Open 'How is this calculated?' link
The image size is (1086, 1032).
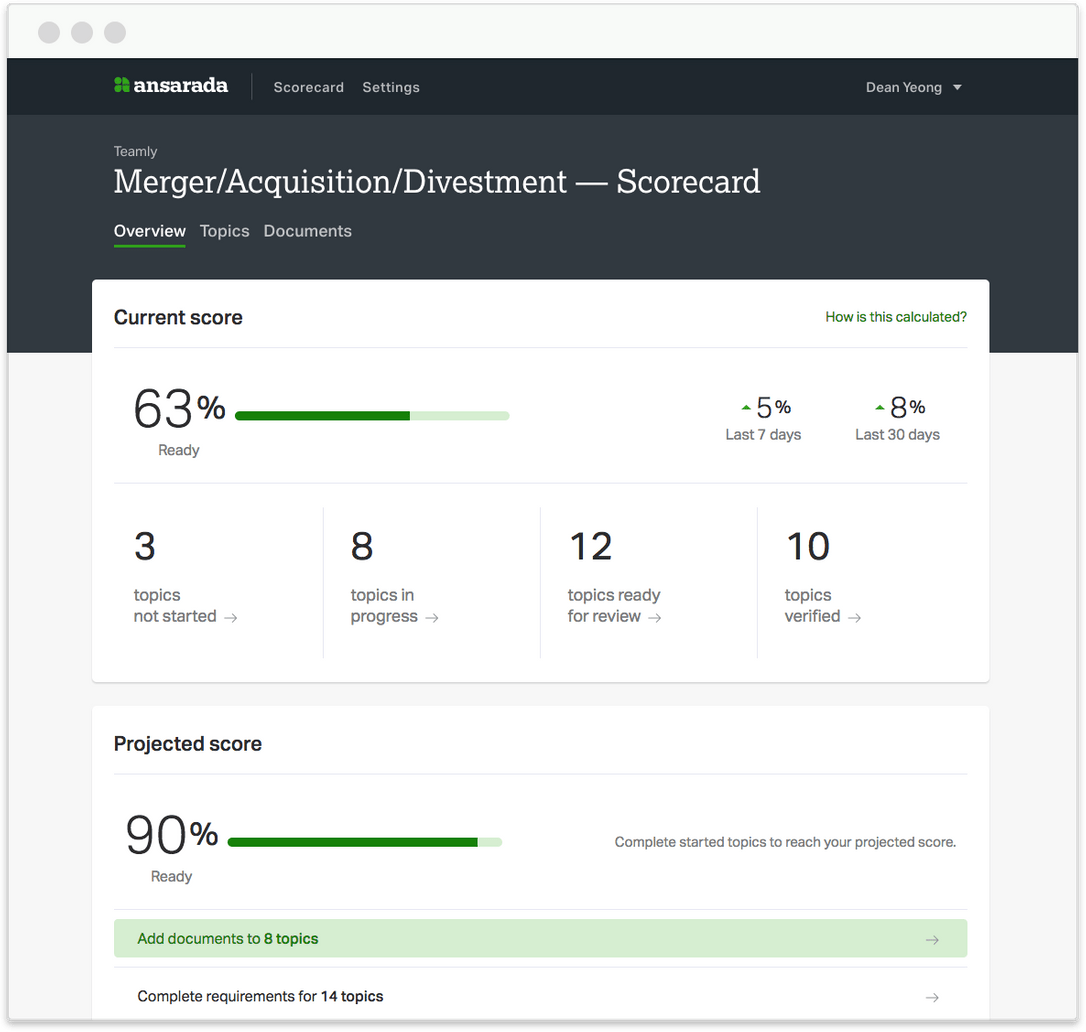895,317
